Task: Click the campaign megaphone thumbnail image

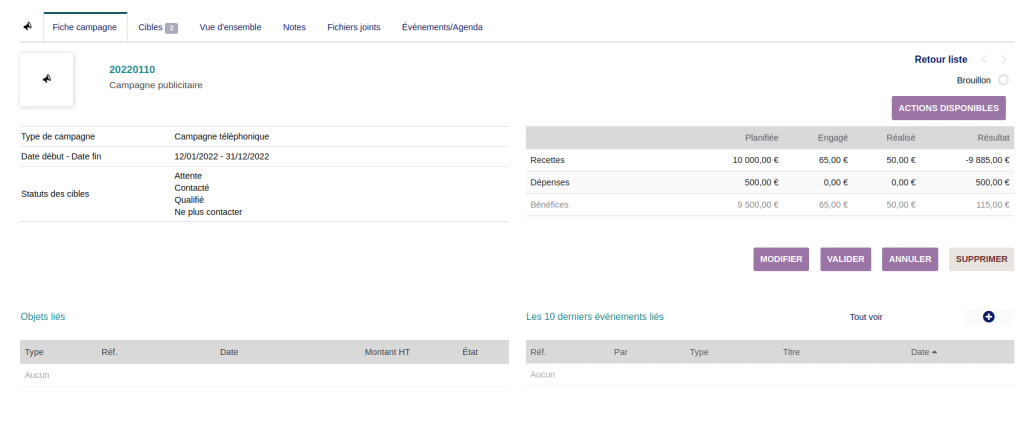Action: click(x=46, y=79)
